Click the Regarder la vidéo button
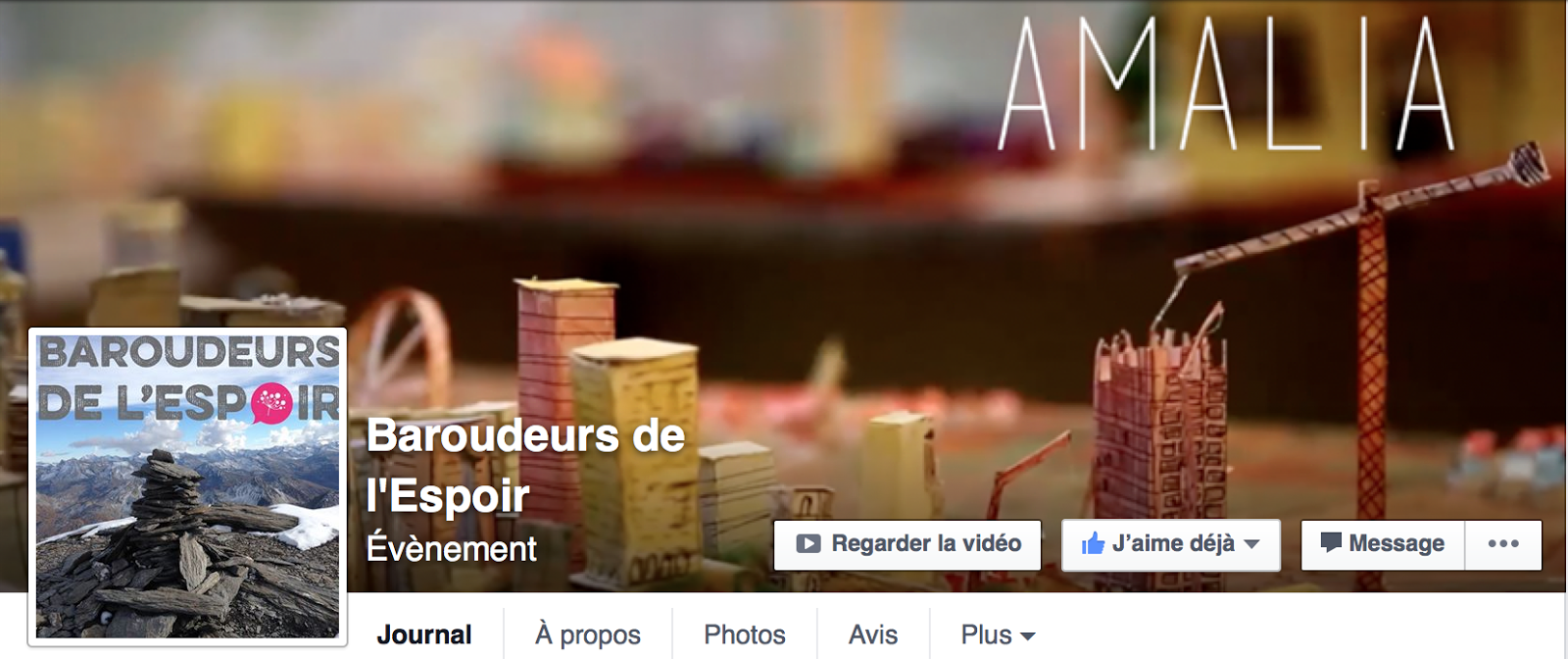1568x659 pixels. [x=907, y=544]
